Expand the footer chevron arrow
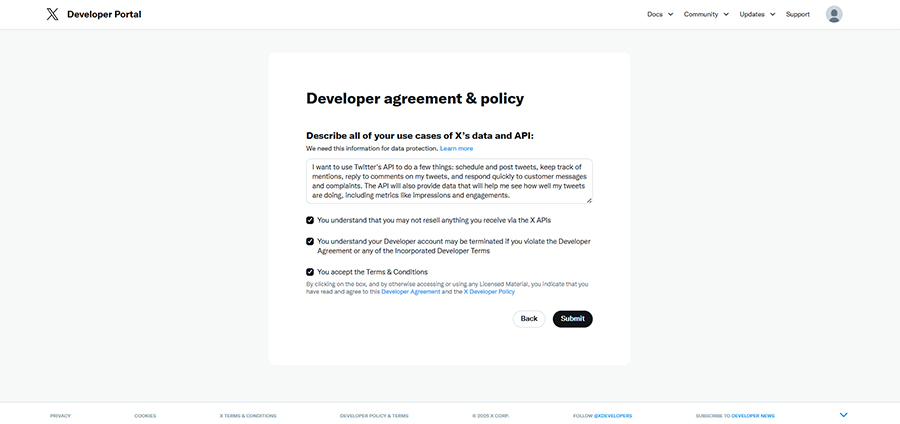This screenshot has height=424, width=900. (843, 415)
